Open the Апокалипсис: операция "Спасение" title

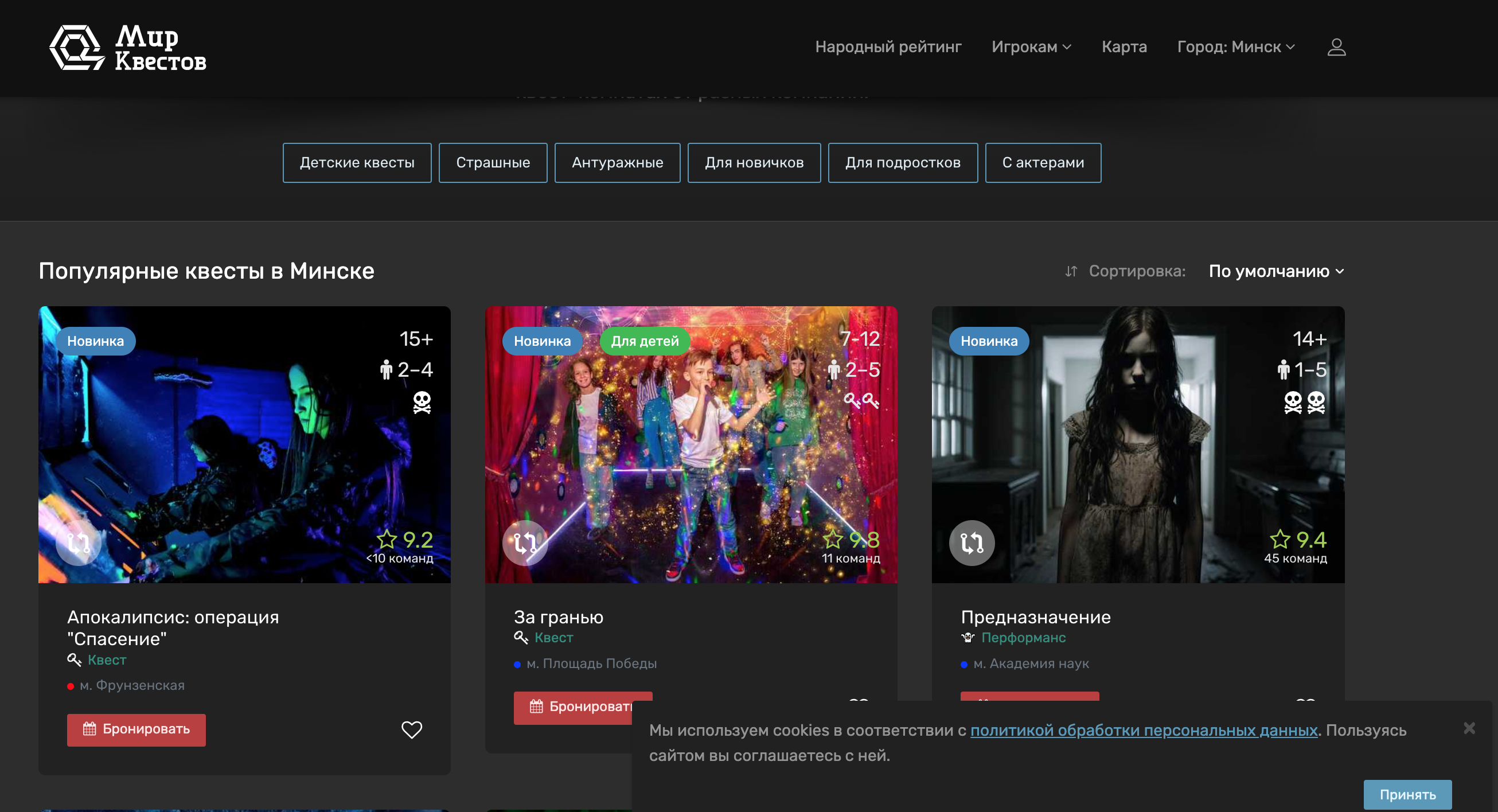pyautogui.click(x=173, y=627)
